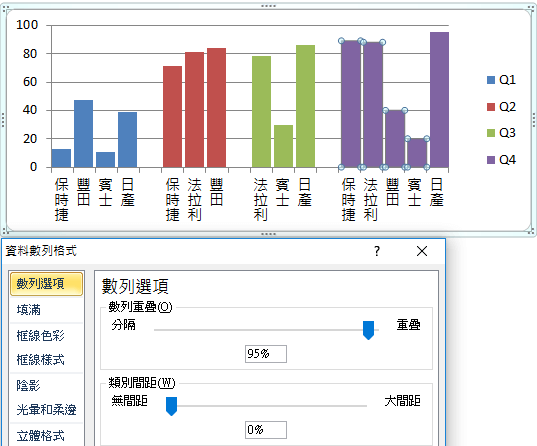Click the 0% gap width field
This screenshot has height=446, width=537.
(266, 430)
